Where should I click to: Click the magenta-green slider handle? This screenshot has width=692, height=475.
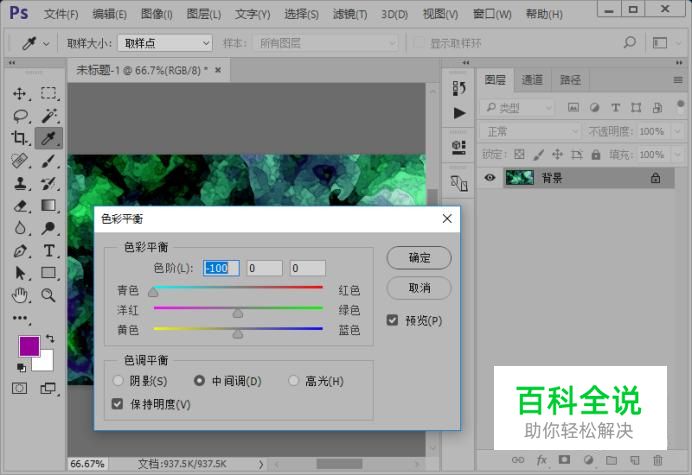point(237,313)
